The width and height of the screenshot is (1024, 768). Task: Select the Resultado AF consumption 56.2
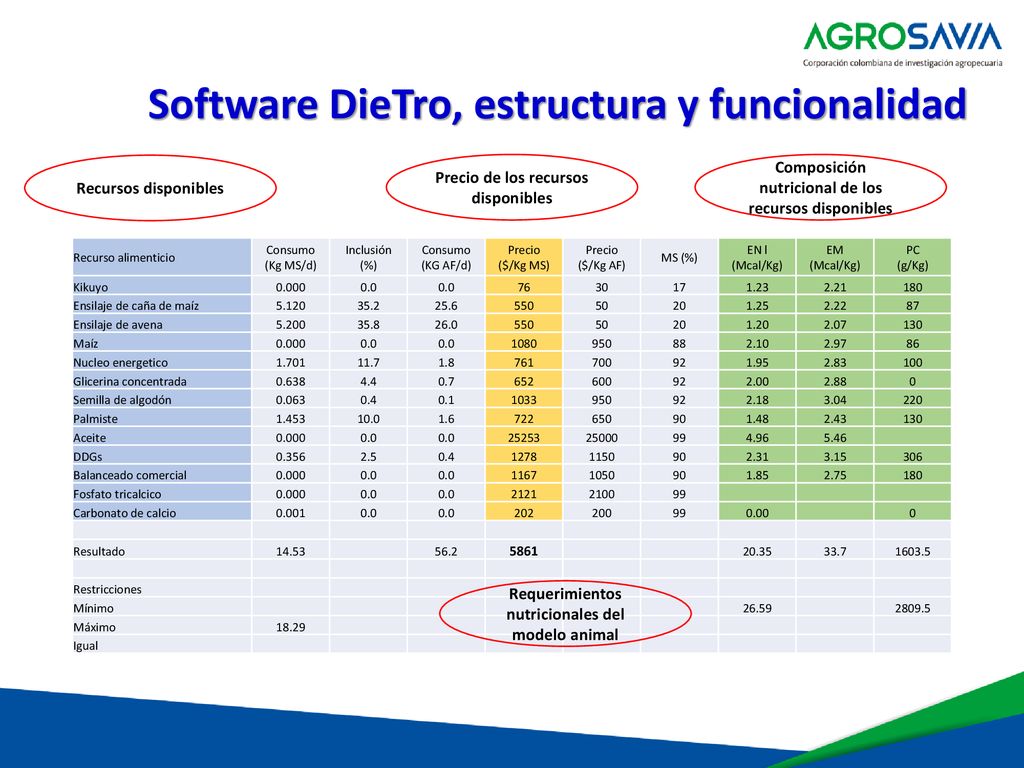point(446,551)
